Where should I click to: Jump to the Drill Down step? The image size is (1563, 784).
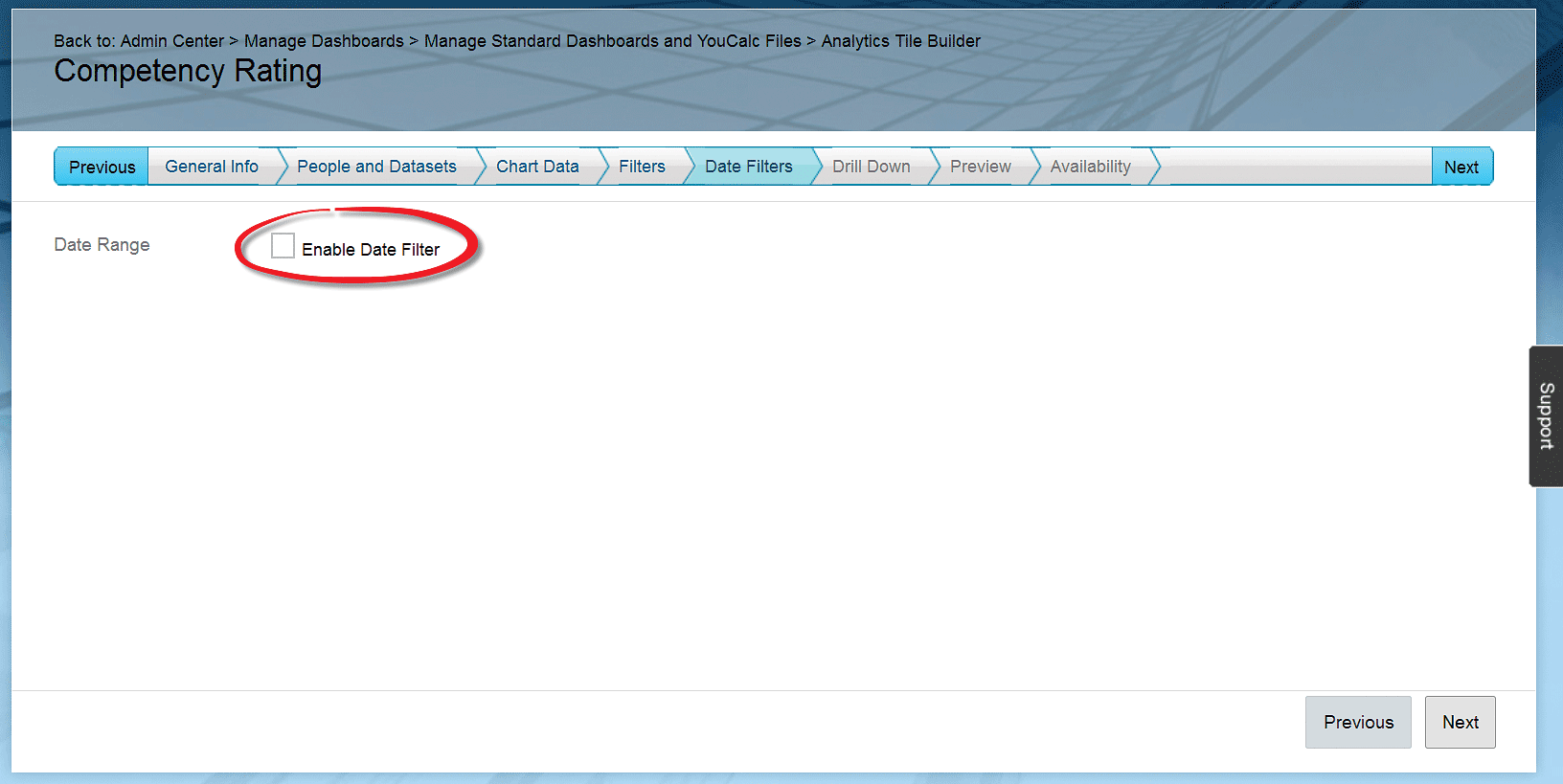tap(871, 167)
